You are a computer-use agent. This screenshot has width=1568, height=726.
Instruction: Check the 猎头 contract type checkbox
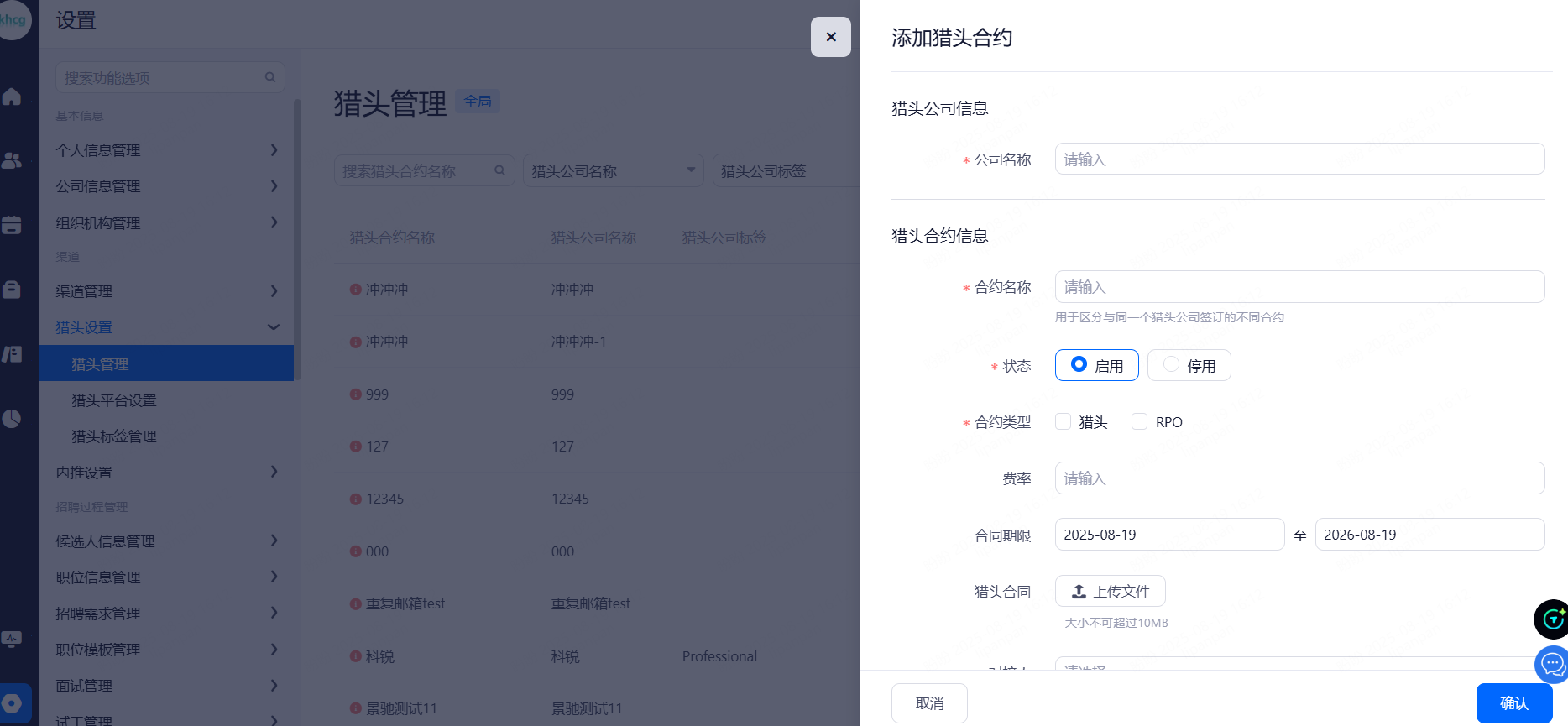1064,422
